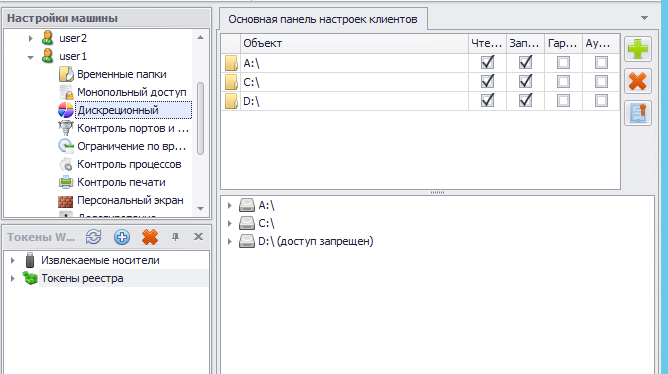Enable the Ау... checkbox for A:\
Screen dimensions: 668x374
(601, 63)
